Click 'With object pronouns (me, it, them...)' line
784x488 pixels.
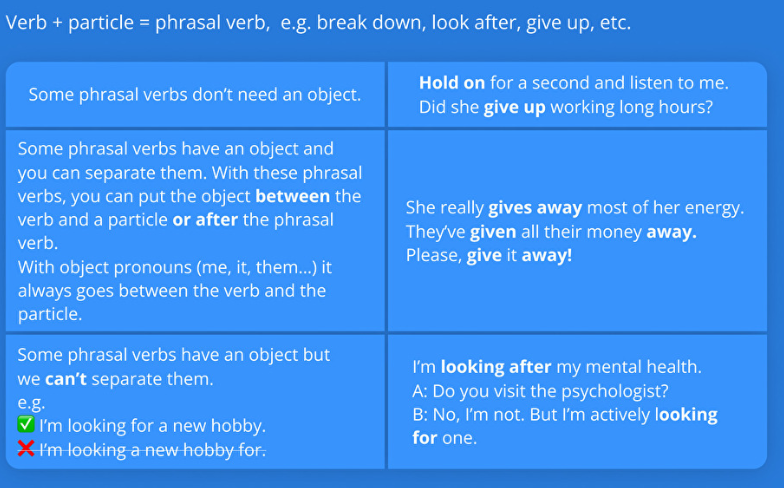pyautogui.click(x=175, y=268)
